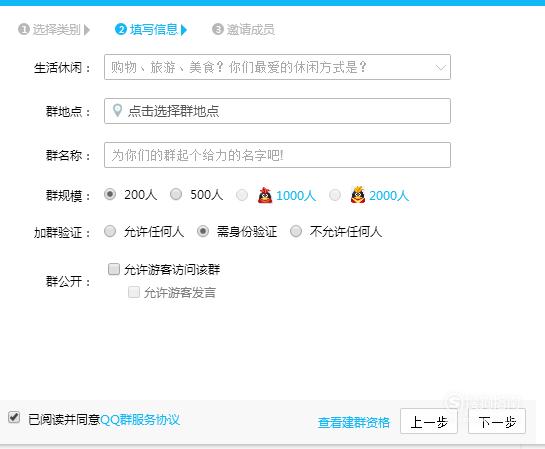Select the 1000人 group size radio button
The height and width of the screenshot is (449, 545).
click(242, 195)
